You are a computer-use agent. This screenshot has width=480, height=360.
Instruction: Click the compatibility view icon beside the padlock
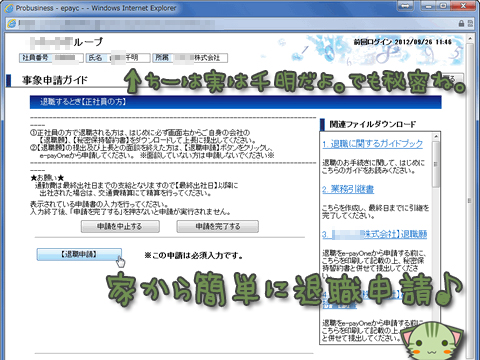[x=470, y=23]
